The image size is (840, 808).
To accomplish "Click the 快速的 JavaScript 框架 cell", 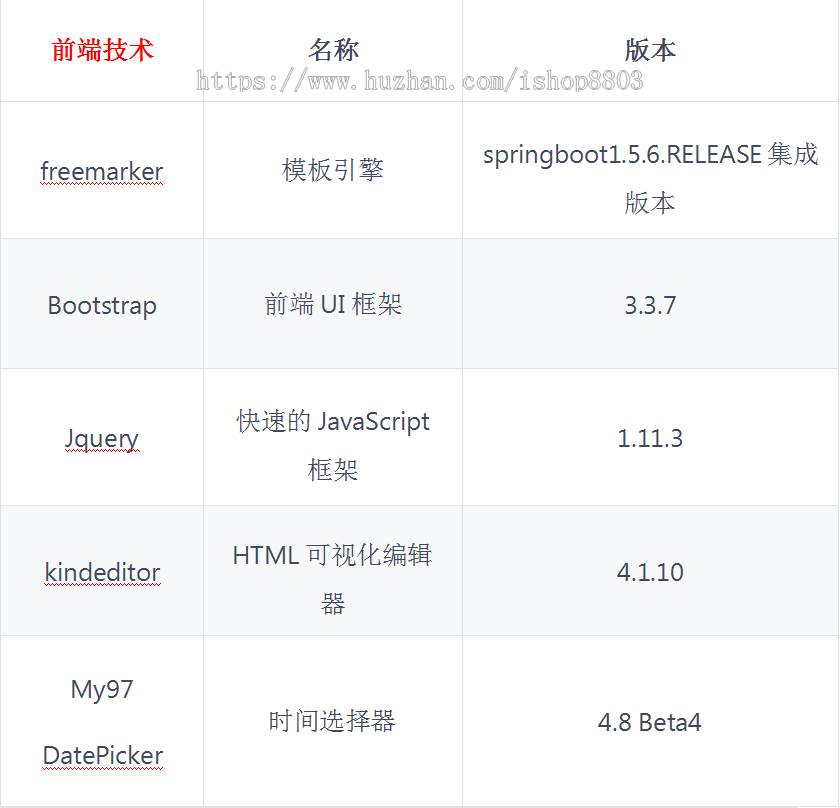I will click(x=331, y=438).
